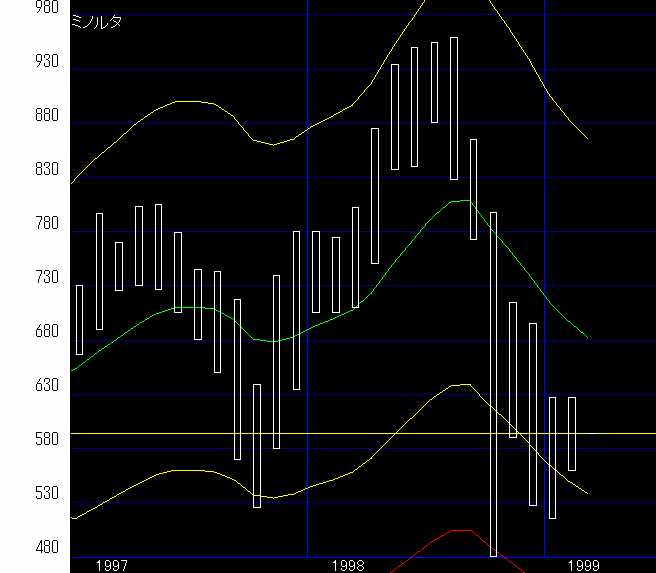Select the 530 price axis label
Screen dimensions: 656x573
[x=18, y=493]
